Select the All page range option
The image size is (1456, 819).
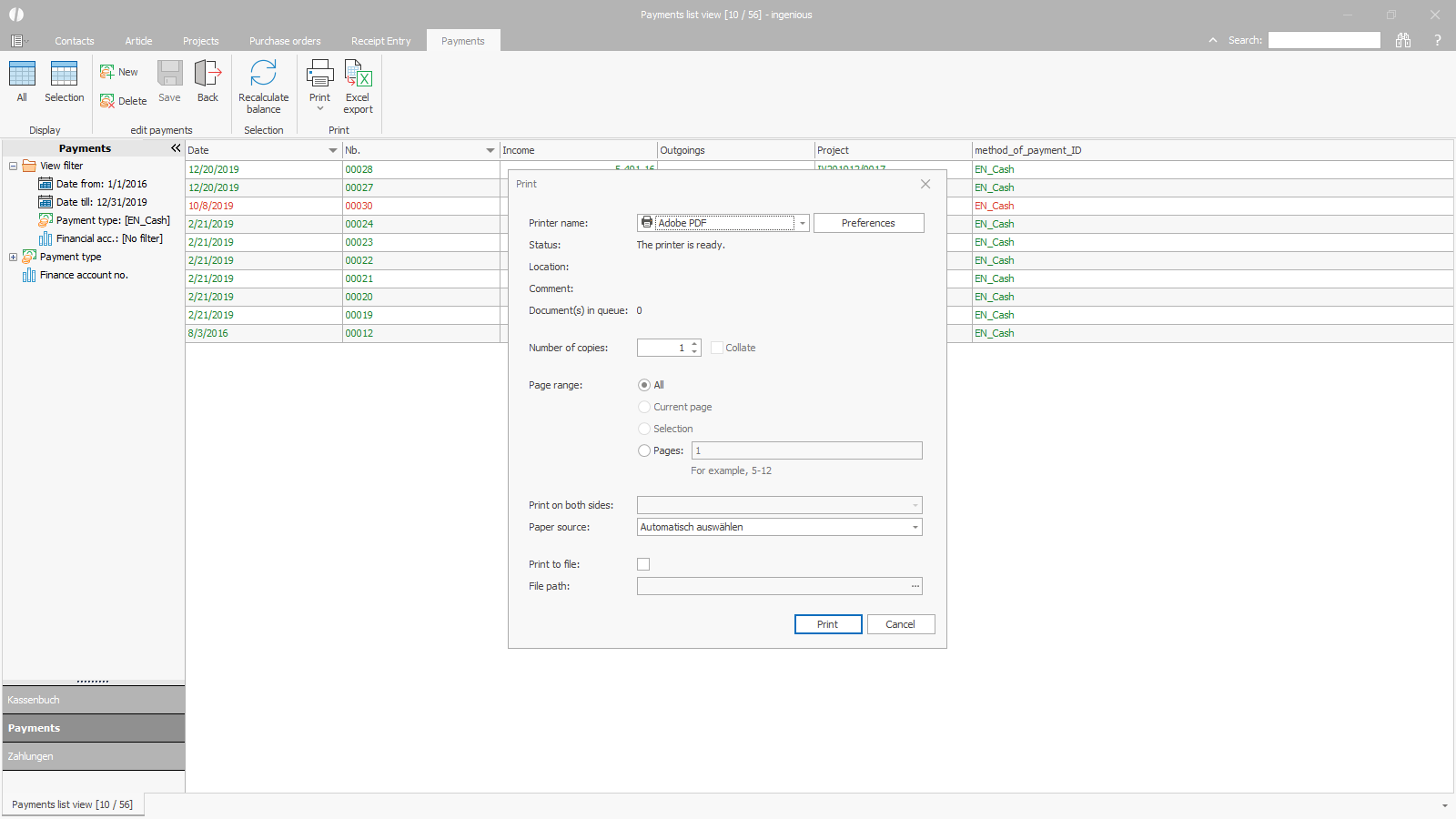point(644,385)
